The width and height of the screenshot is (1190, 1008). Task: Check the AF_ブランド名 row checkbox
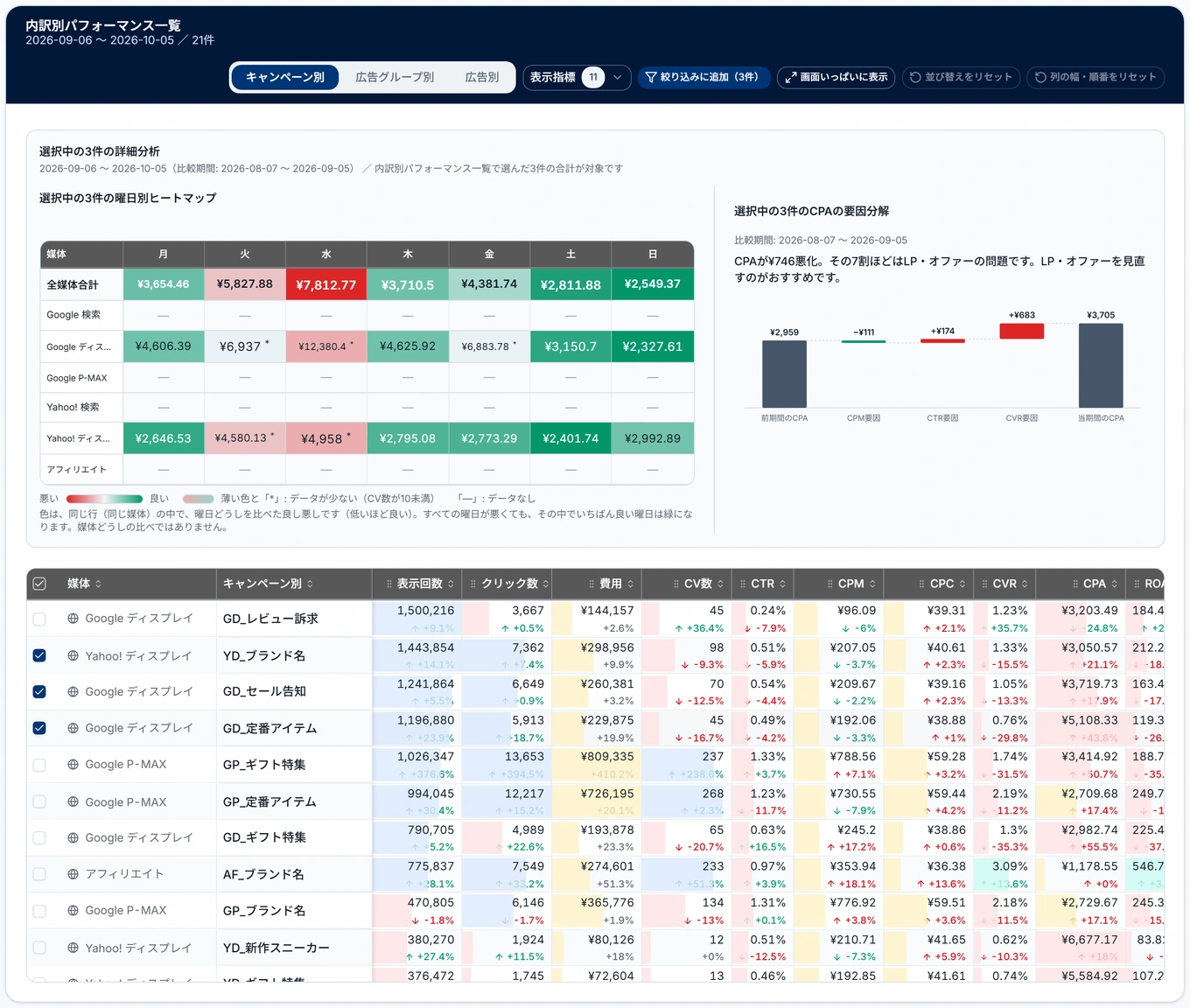(x=39, y=874)
